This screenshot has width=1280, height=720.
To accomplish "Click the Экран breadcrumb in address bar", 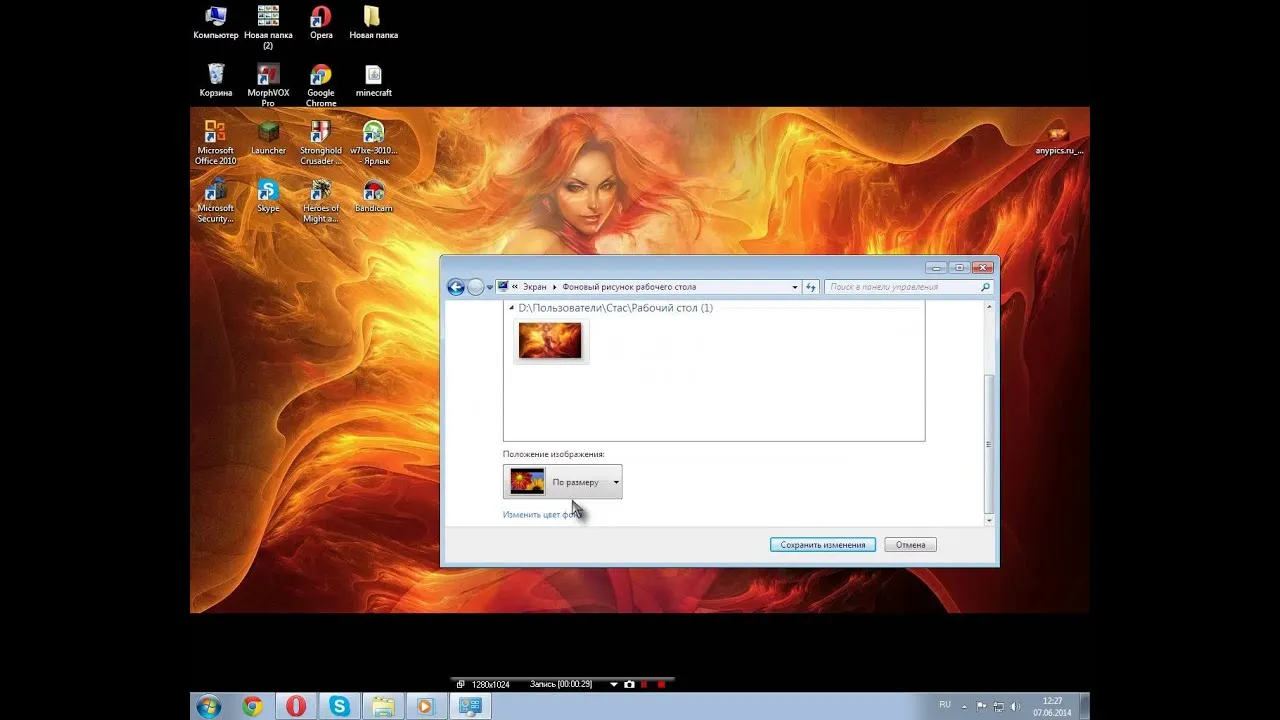I will coord(535,287).
